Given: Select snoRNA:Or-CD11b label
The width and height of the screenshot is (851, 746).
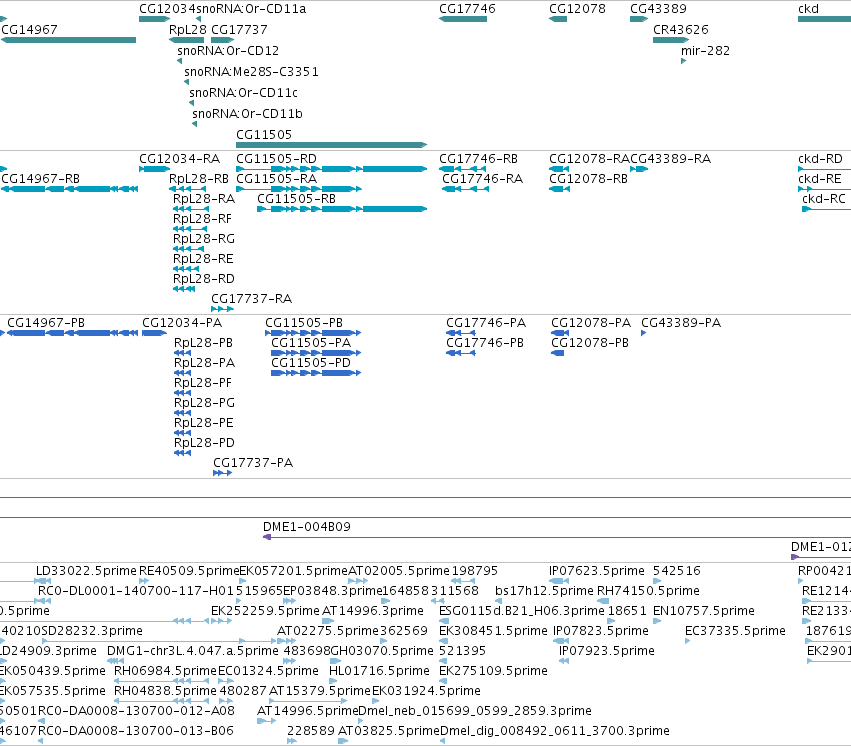Looking at the screenshot, I should point(247,113).
